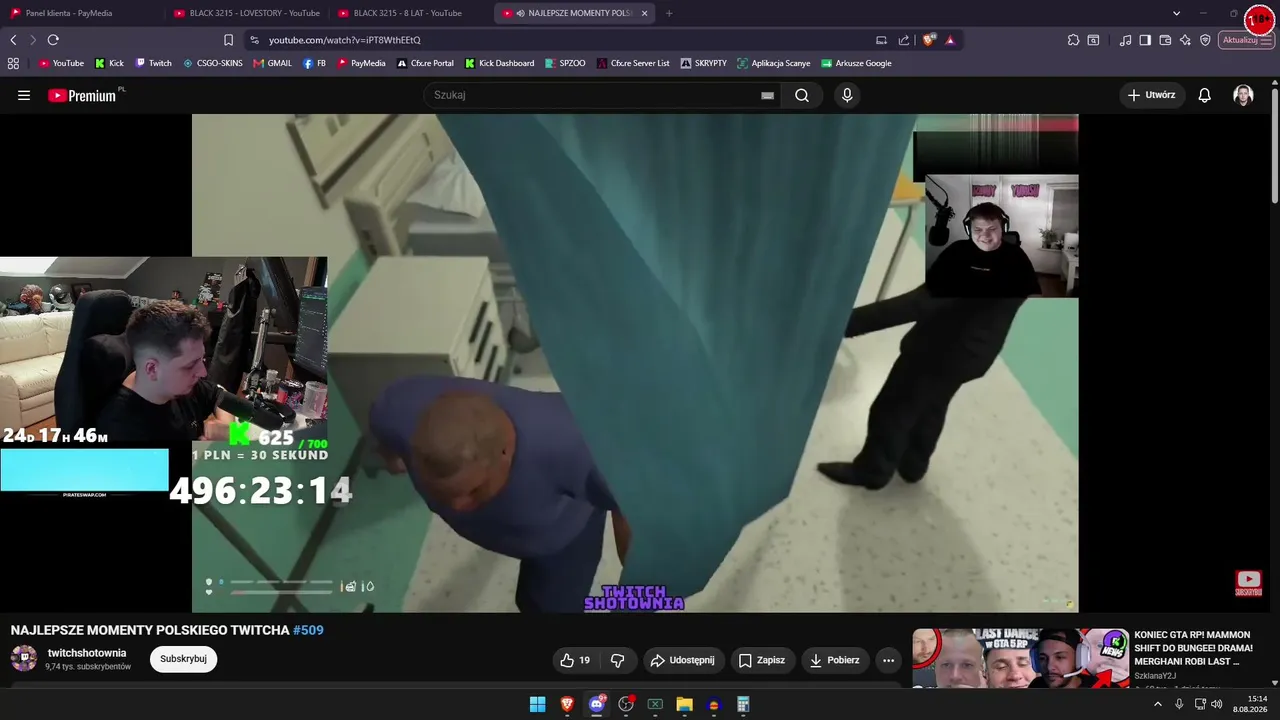This screenshot has width=1280, height=720.
Task: Open volume control in system tray
Action: coord(1216,704)
